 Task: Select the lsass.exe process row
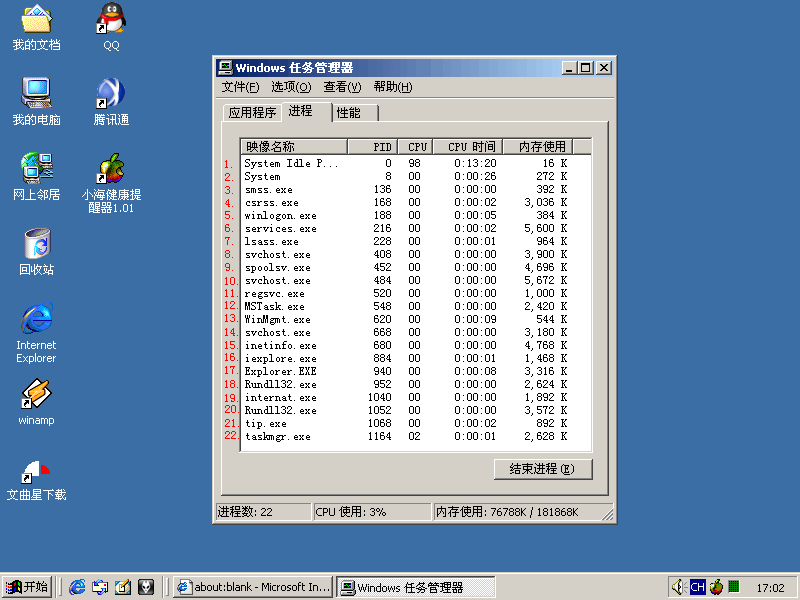(416, 241)
